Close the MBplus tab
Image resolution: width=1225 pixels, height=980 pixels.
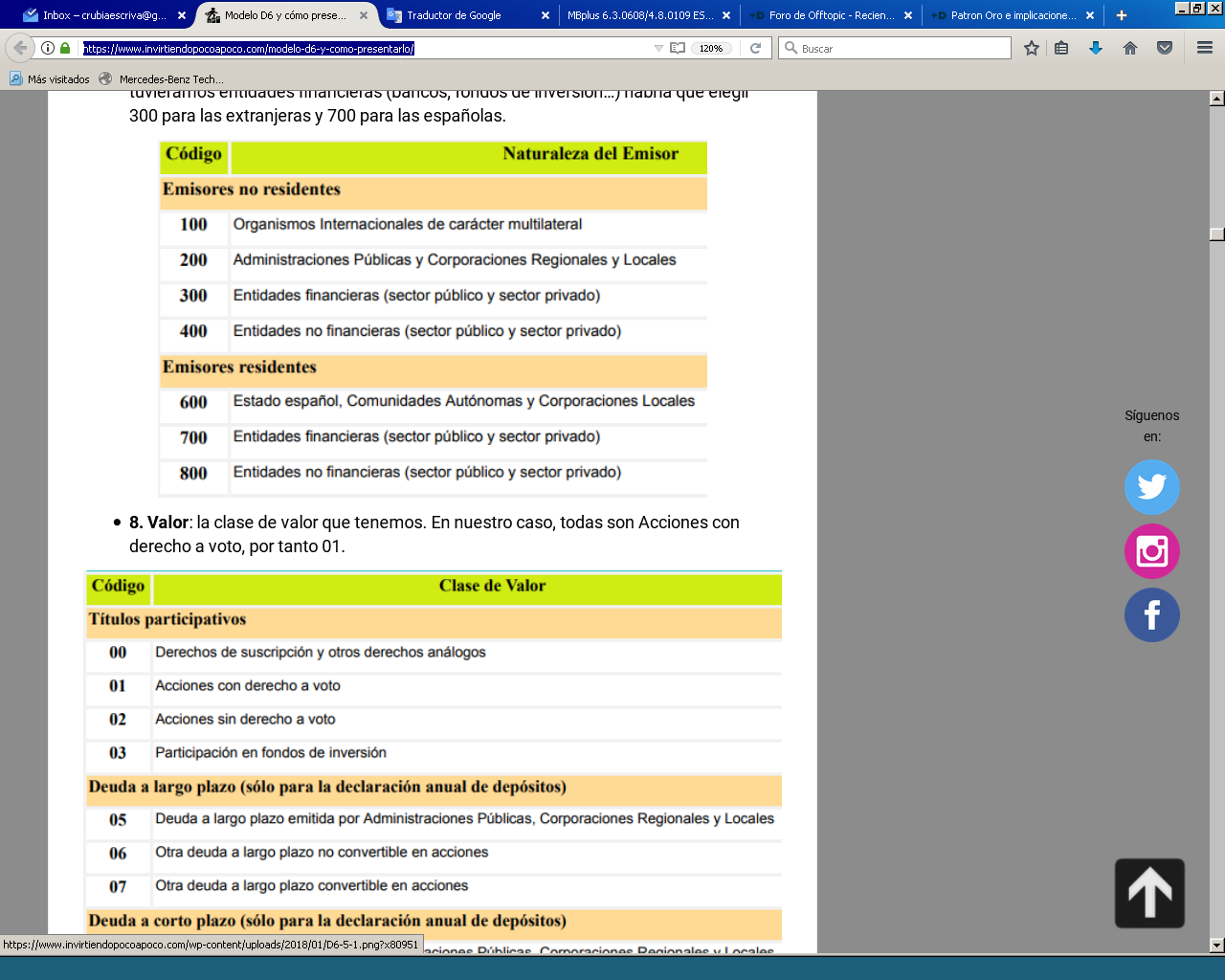(726, 15)
